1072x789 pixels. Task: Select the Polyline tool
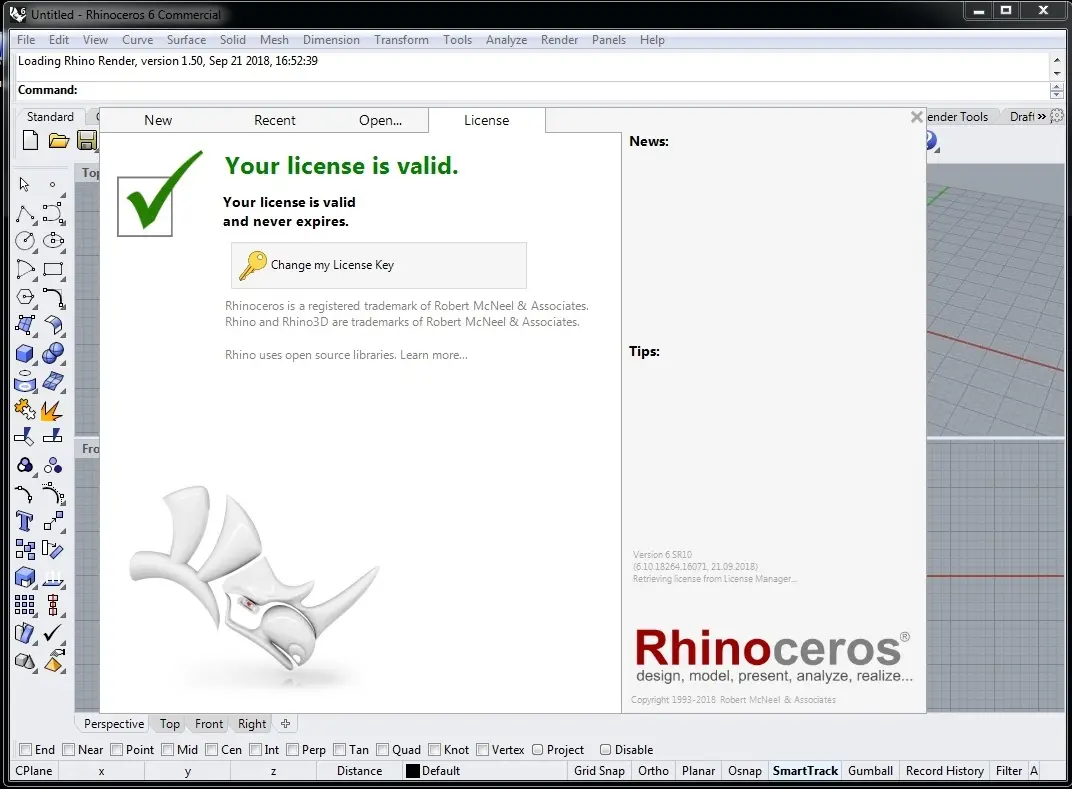pos(25,213)
